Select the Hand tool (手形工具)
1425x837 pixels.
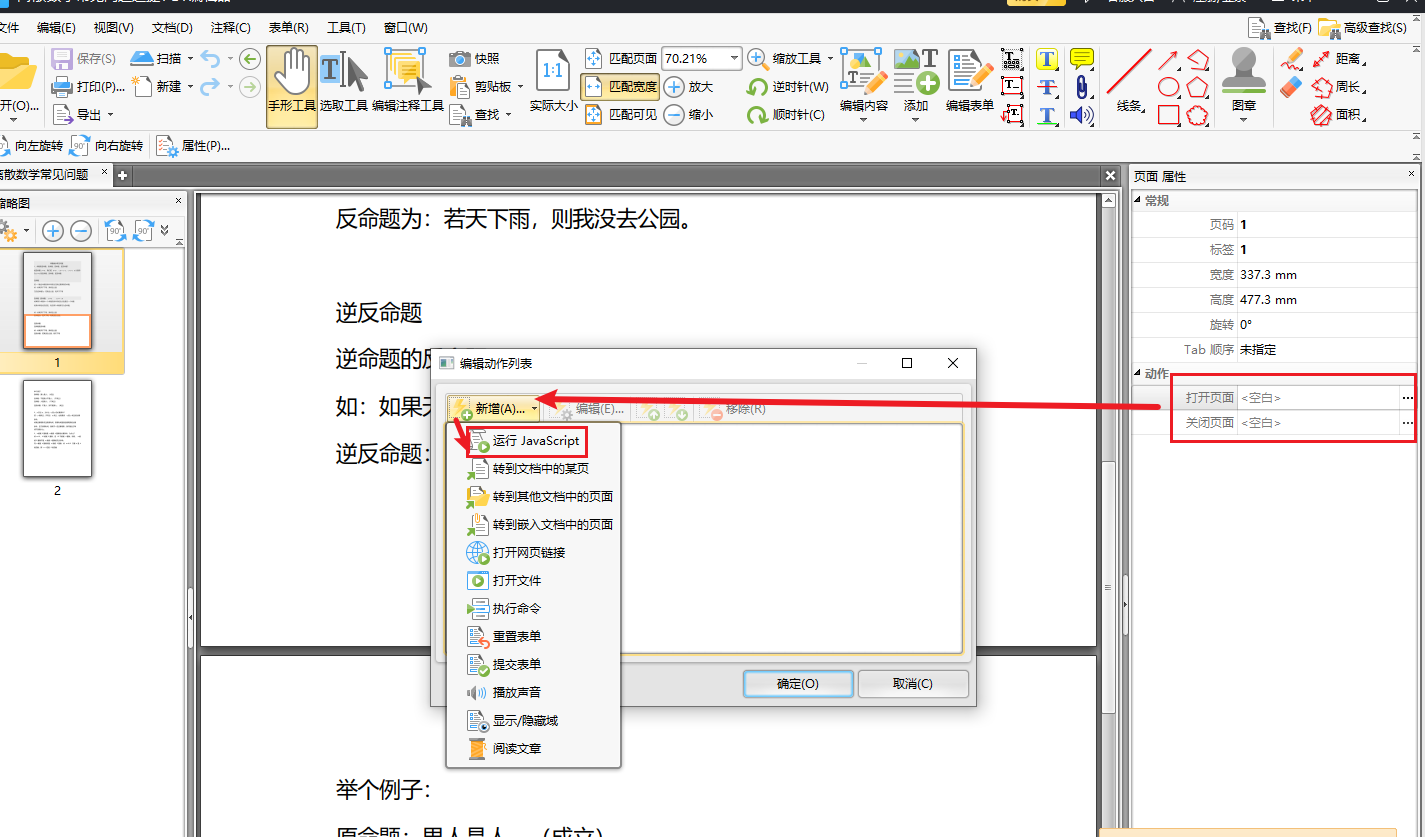292,86
